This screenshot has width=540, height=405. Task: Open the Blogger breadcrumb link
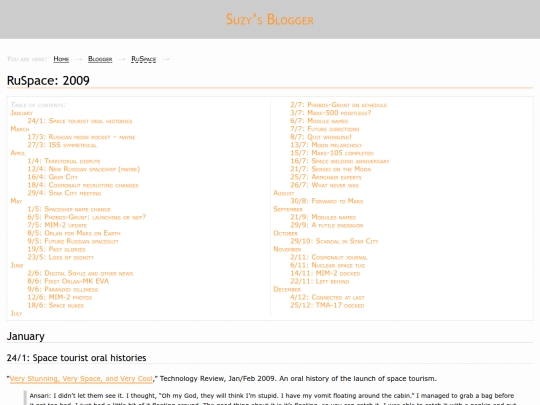click(100, 59)
